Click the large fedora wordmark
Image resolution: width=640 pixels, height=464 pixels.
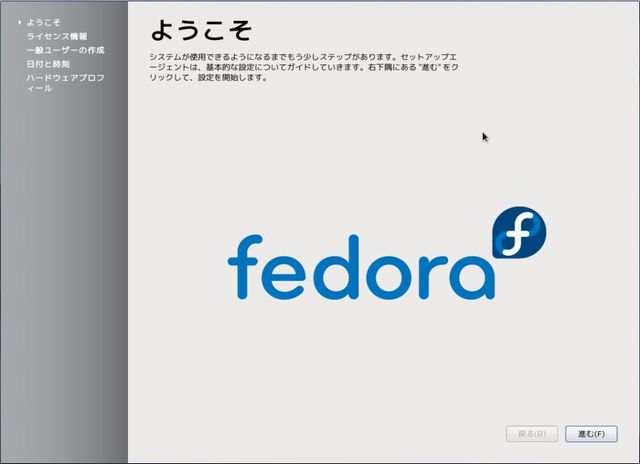361,267
